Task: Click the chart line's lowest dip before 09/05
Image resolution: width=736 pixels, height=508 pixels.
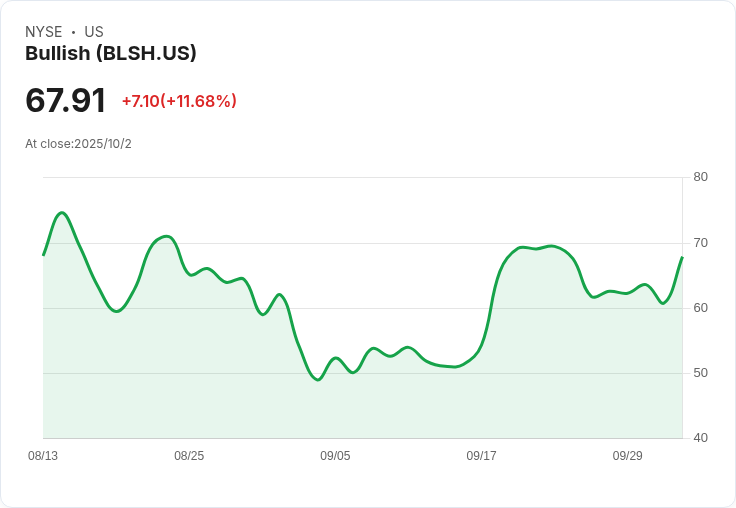Action: [318, 380]
